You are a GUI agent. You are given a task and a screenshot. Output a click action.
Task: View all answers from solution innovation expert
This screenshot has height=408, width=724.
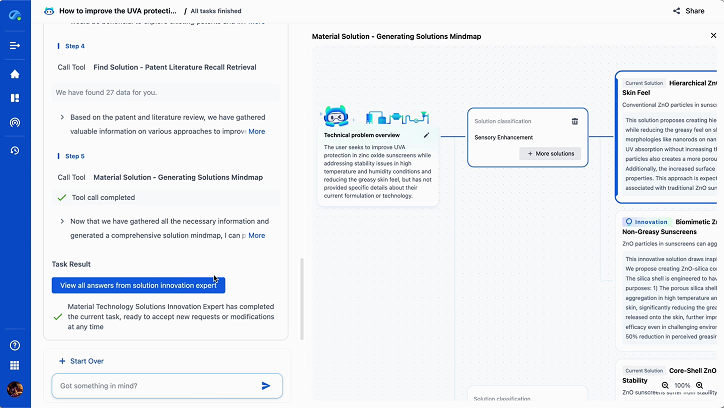click(x=139, y=285)
